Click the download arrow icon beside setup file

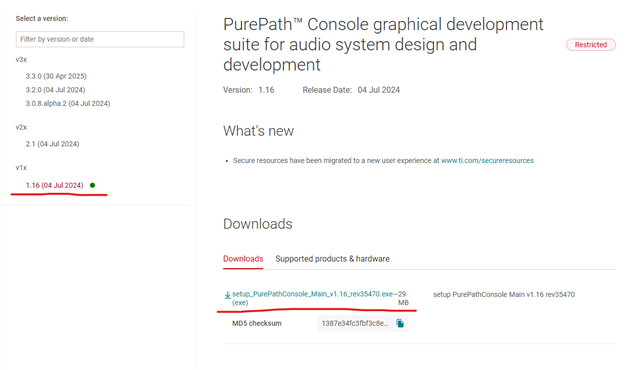pyautogui.click(x=227, y=295)
